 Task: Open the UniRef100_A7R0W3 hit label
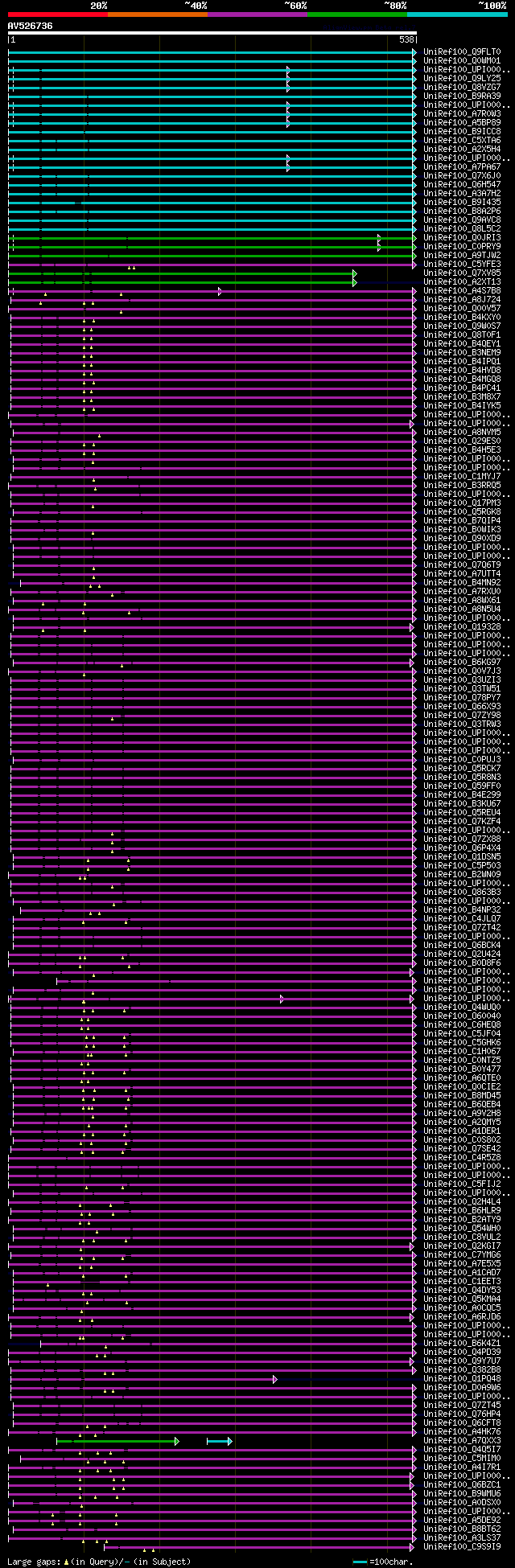462,113
